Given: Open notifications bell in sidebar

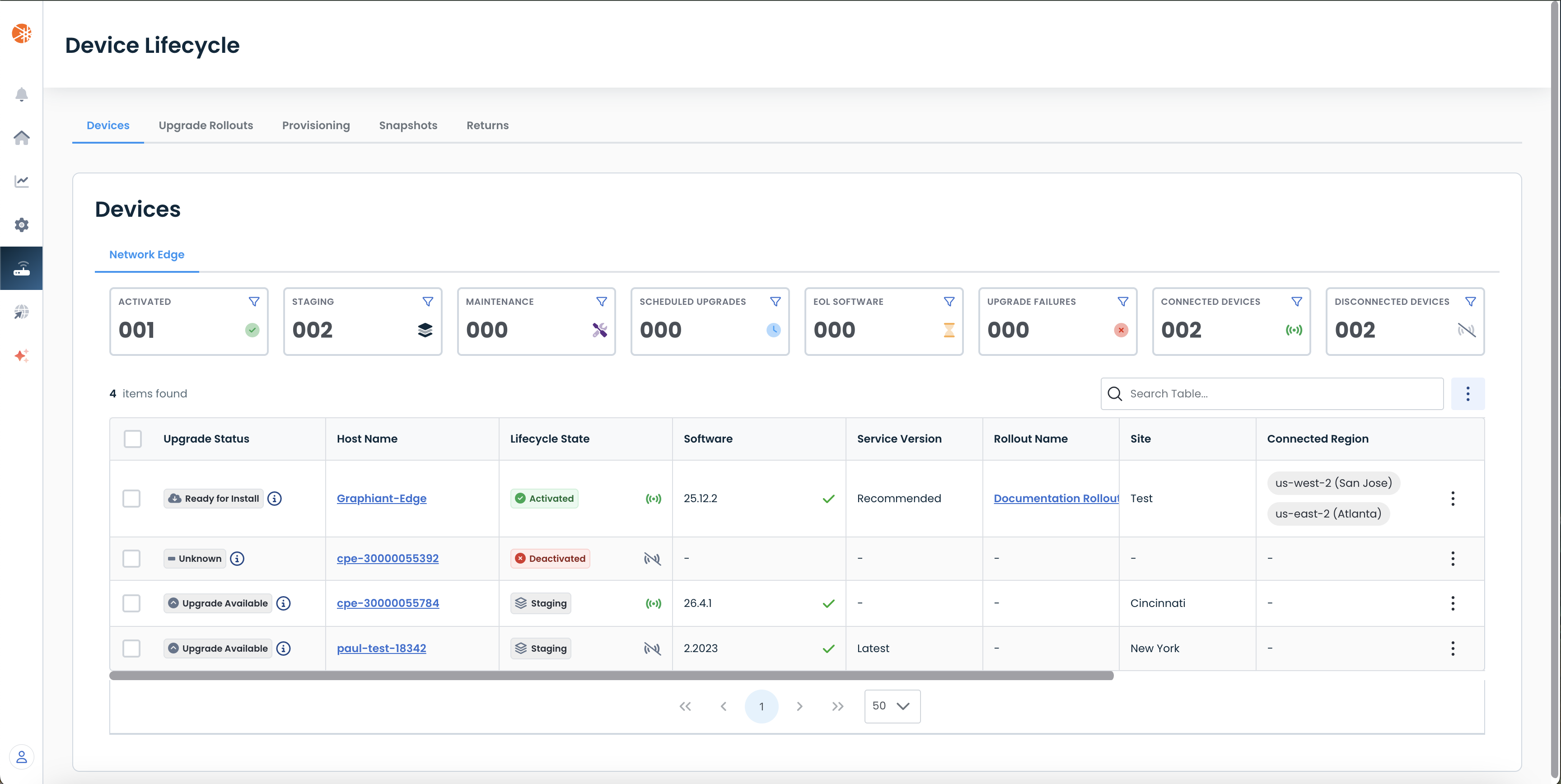Looking at the screenshot, I should coord(21,94).
